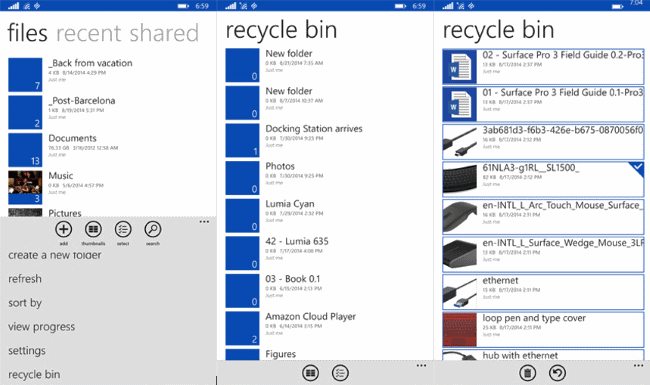Tap the restore icon in right recycle bin
Screen dimensions: 650x385
tap(558, 373)
